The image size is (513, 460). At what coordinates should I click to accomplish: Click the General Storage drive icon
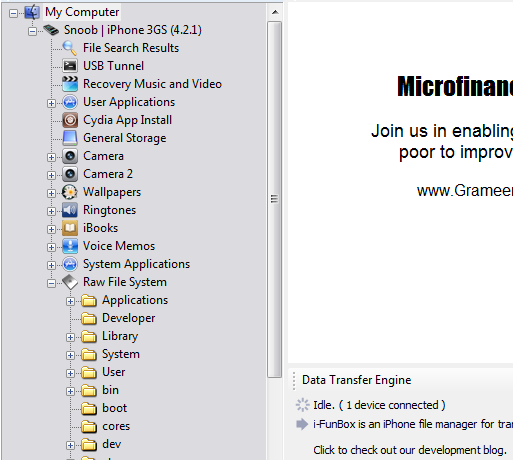70,138
